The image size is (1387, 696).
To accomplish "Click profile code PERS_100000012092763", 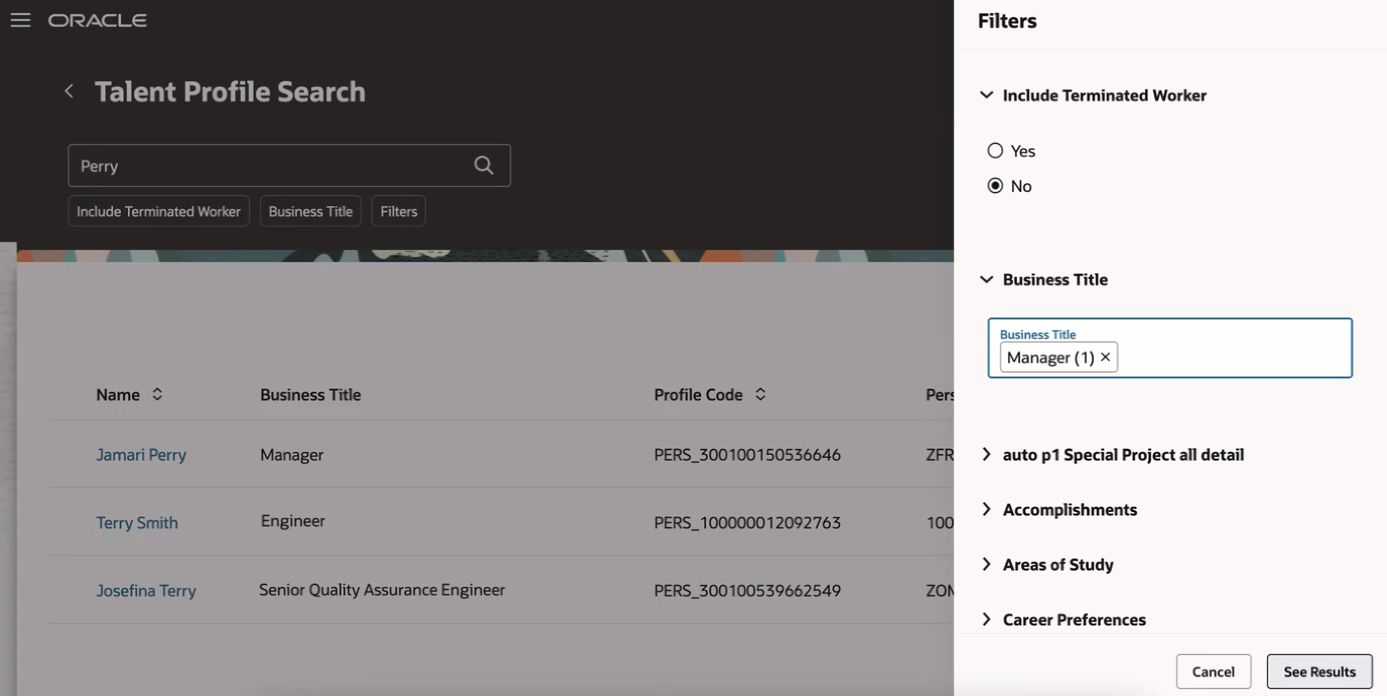I will (x=747, y=523).
